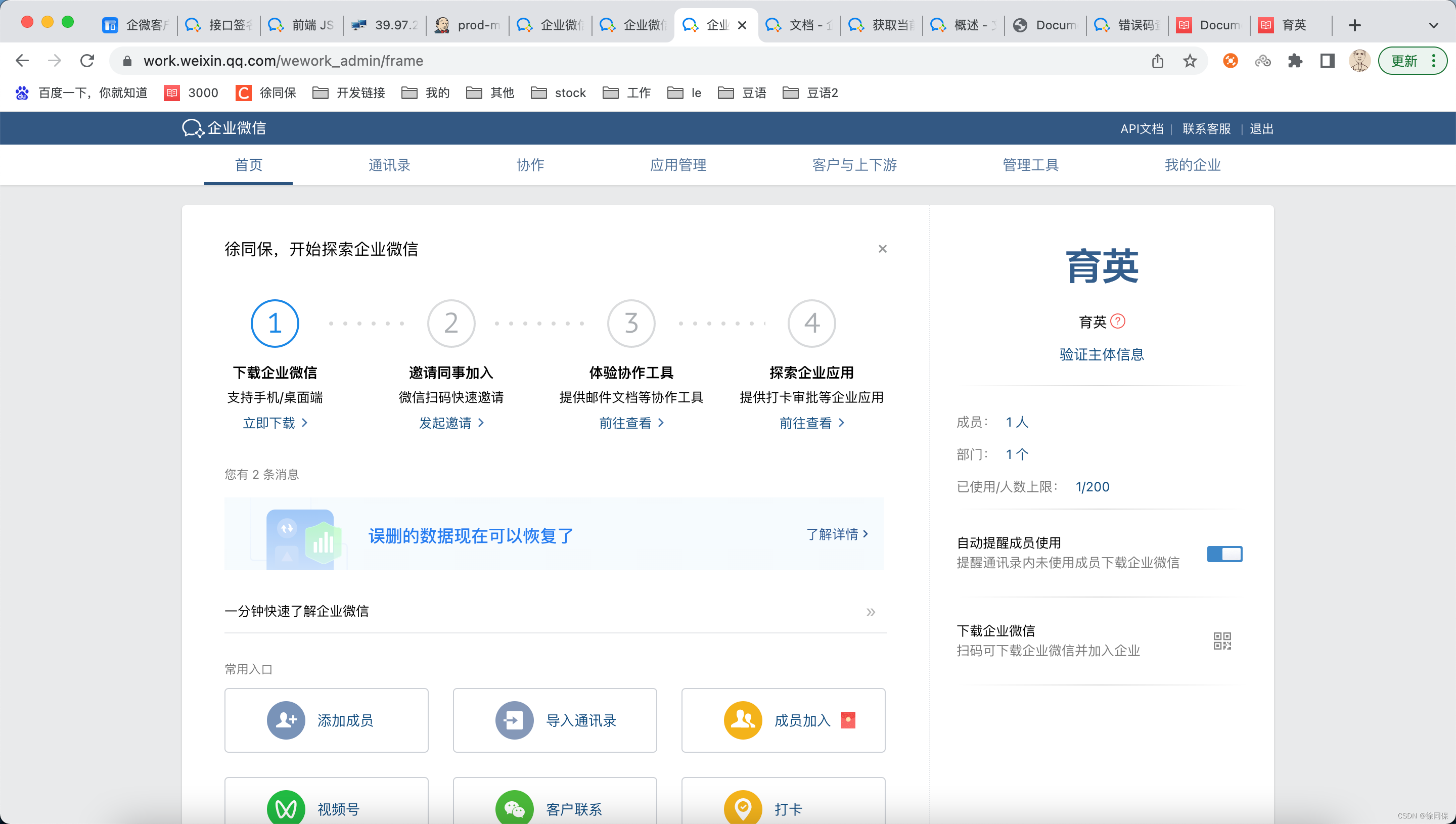
Task: Switch to the 协作 tab
Action: (x=530, y=165)
